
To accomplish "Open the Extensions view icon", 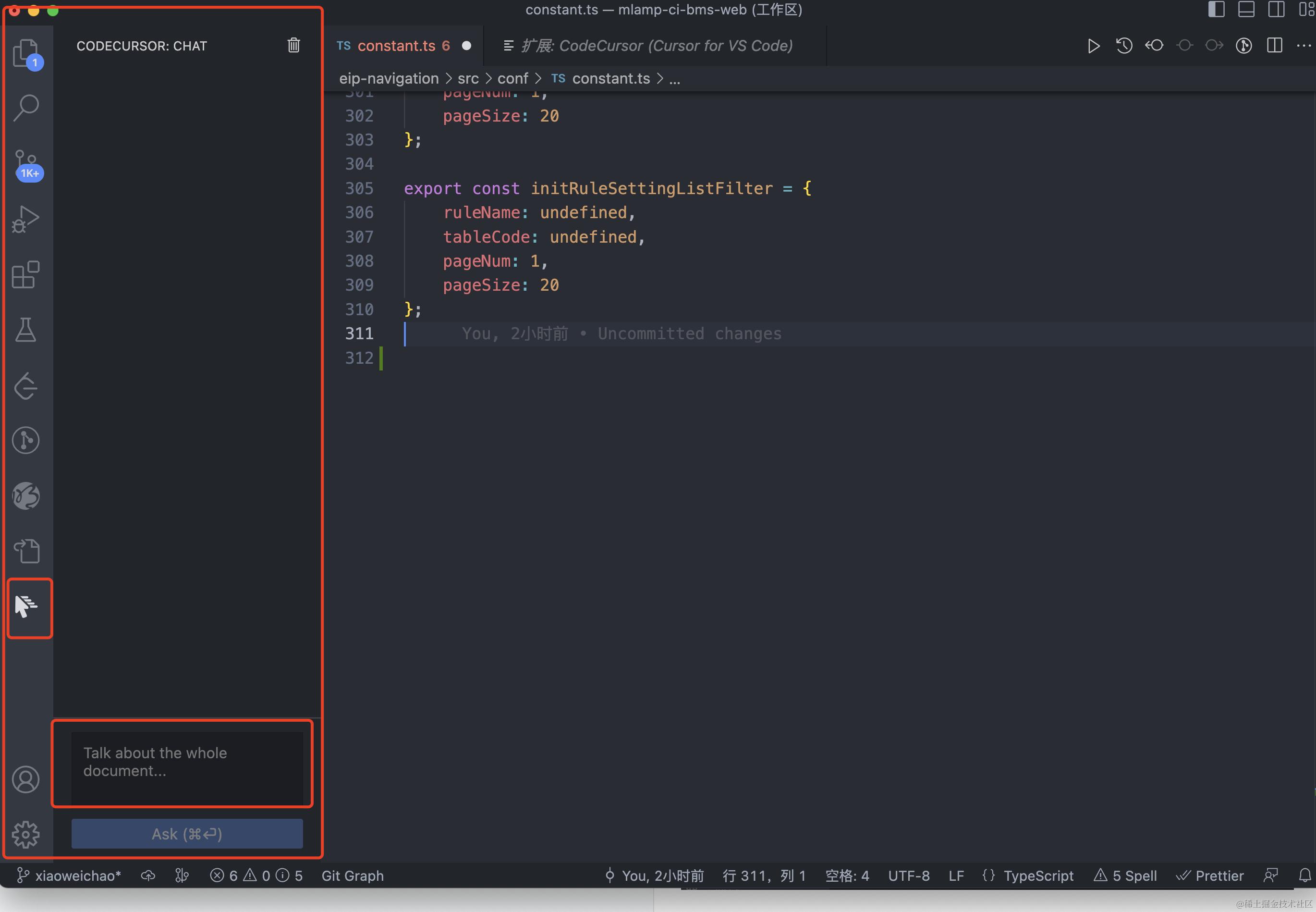I will coord(26,275).
